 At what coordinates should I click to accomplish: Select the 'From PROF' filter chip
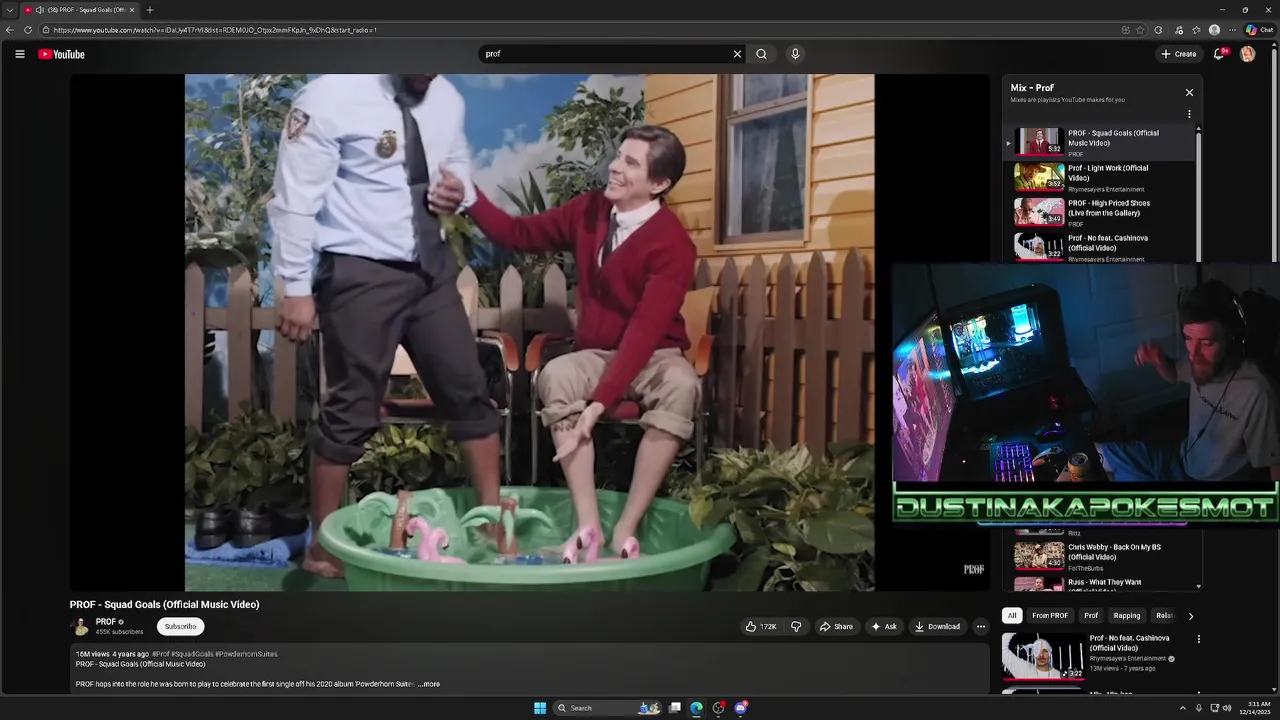[x=1050, y=616]
